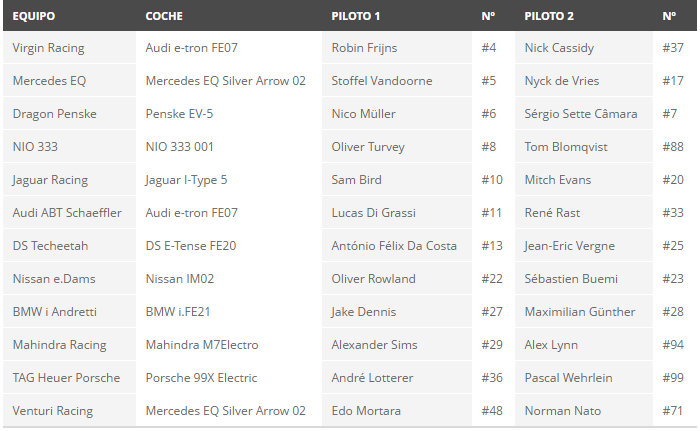Image resolution: width=700 pixels, height=431 pixels.
Task: Click car number #48 cell
Action: point(492,411)
